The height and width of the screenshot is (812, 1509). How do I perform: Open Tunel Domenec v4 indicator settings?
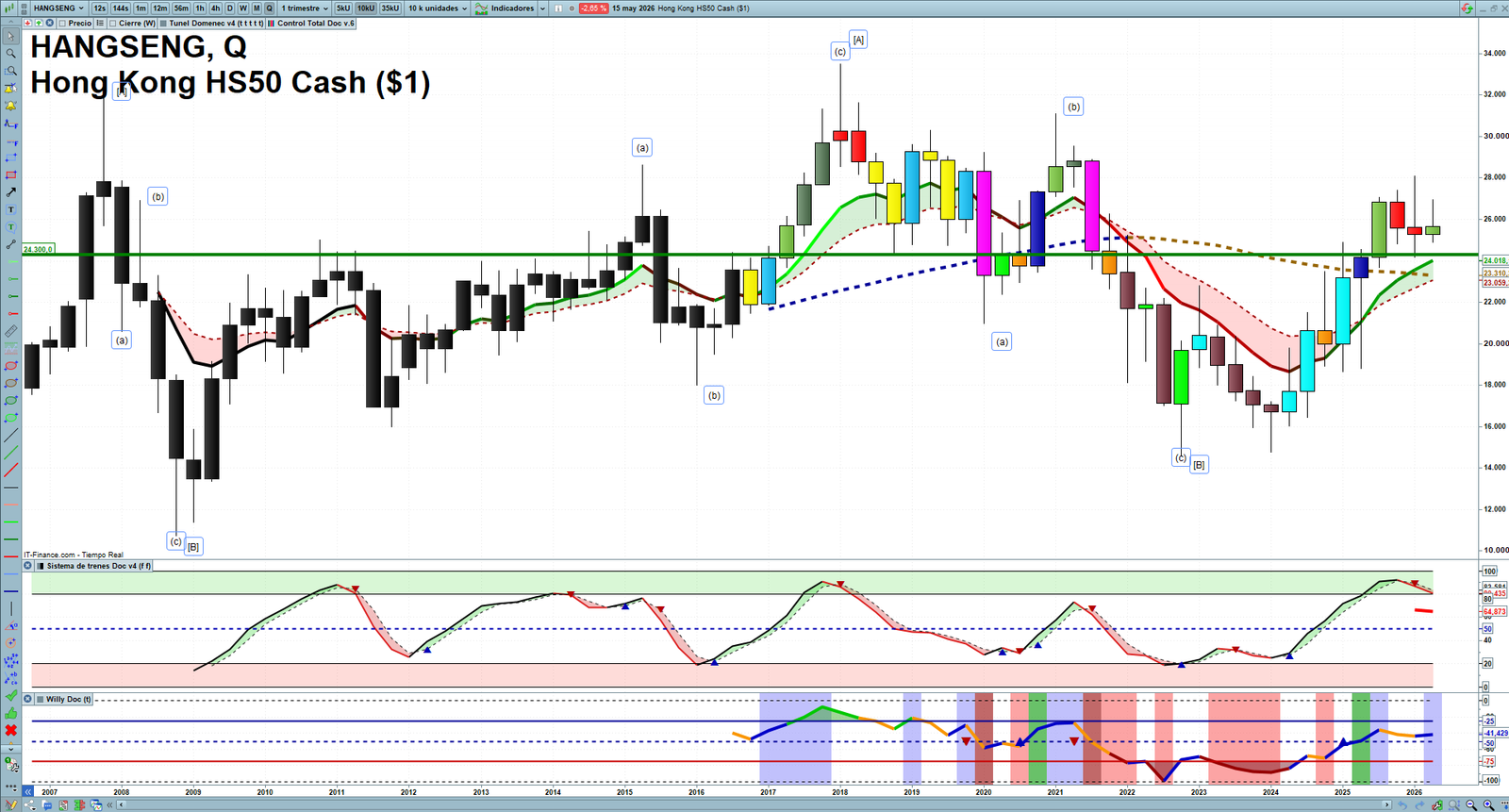click(211, 24)
